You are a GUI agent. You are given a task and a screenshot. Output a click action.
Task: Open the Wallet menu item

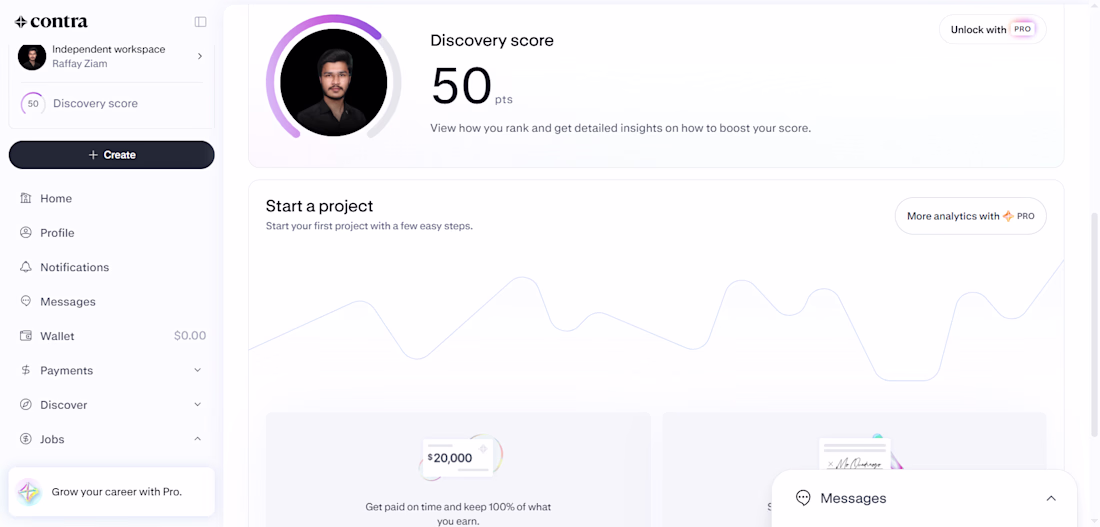[112, 336]
